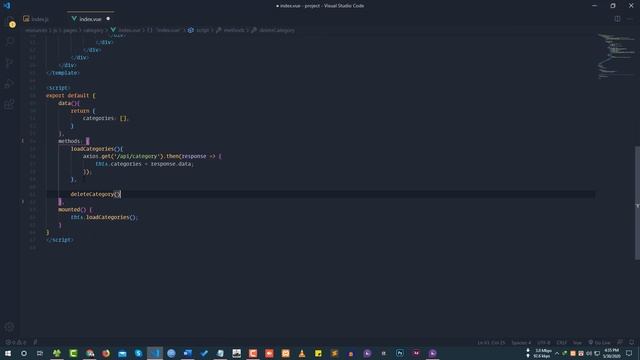
Task: Click the Visual Studio Code taskbar icon
Action: 155,353
